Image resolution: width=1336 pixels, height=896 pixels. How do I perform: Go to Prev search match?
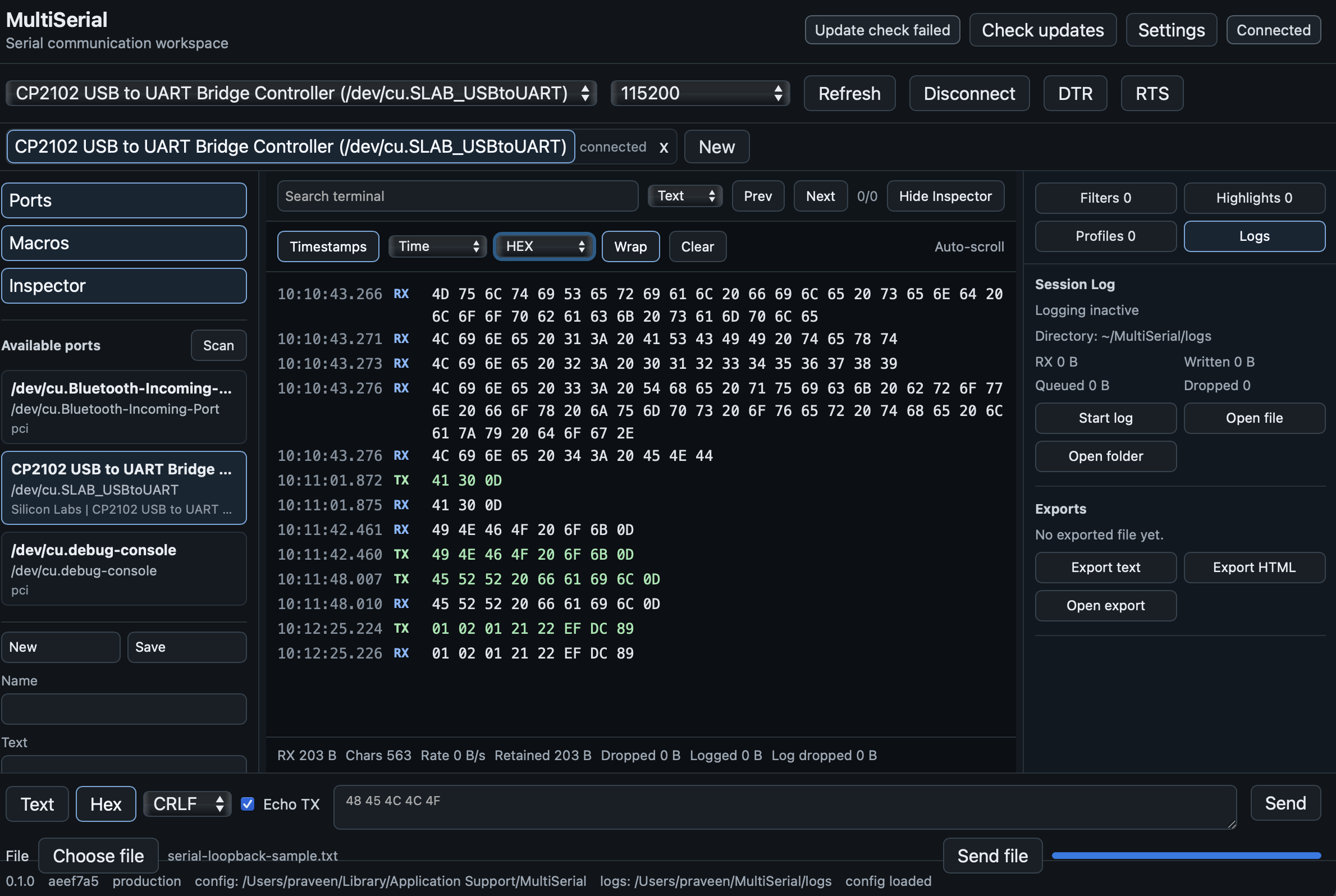758,196
